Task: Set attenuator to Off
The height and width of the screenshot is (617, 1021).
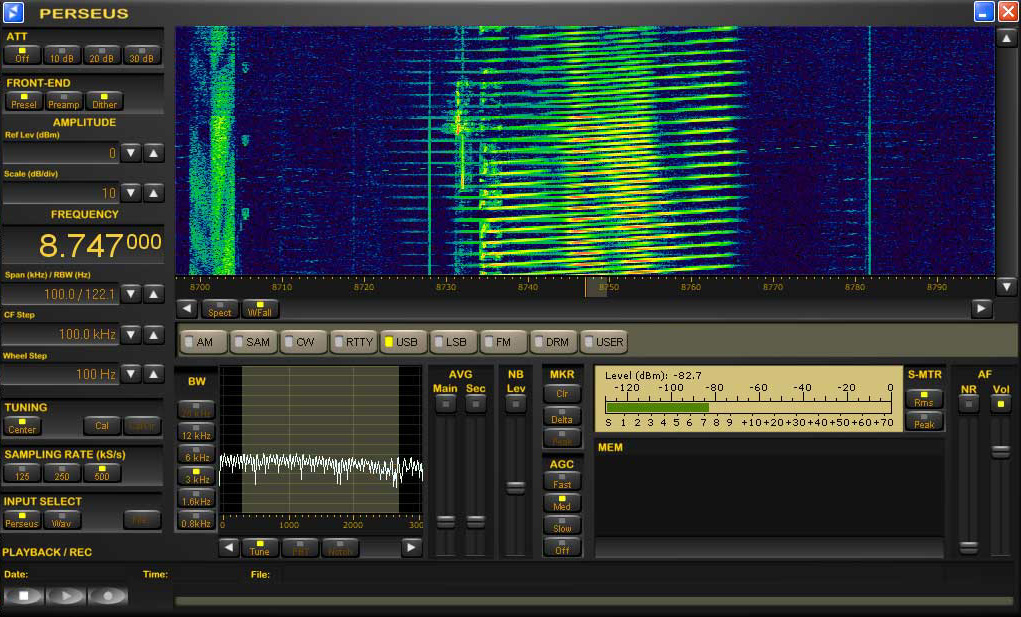Action: tap(22, 55)
